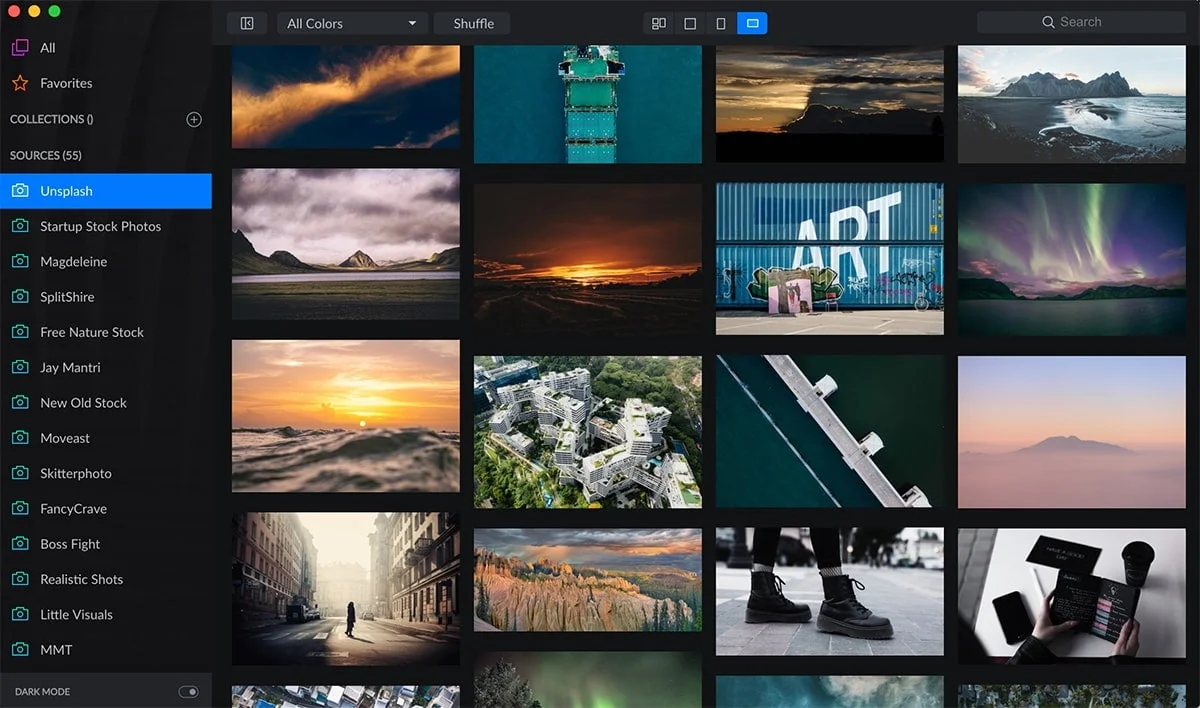Select the square orientation filter icon
1200x708 pixels.
[x=690, y=23]
